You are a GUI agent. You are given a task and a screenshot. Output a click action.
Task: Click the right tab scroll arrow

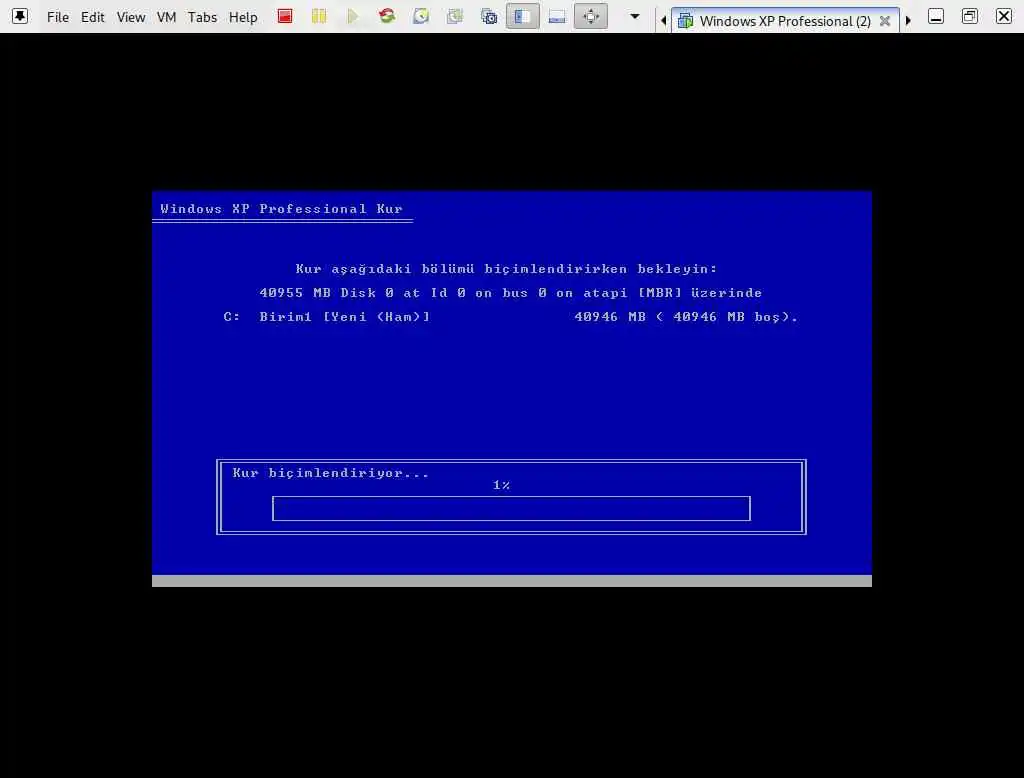(x=908, y=20)
